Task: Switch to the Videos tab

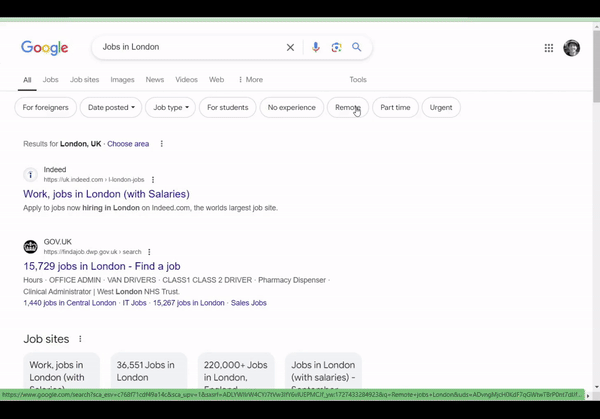Action: pyautogui.click(x=186, y=80)
